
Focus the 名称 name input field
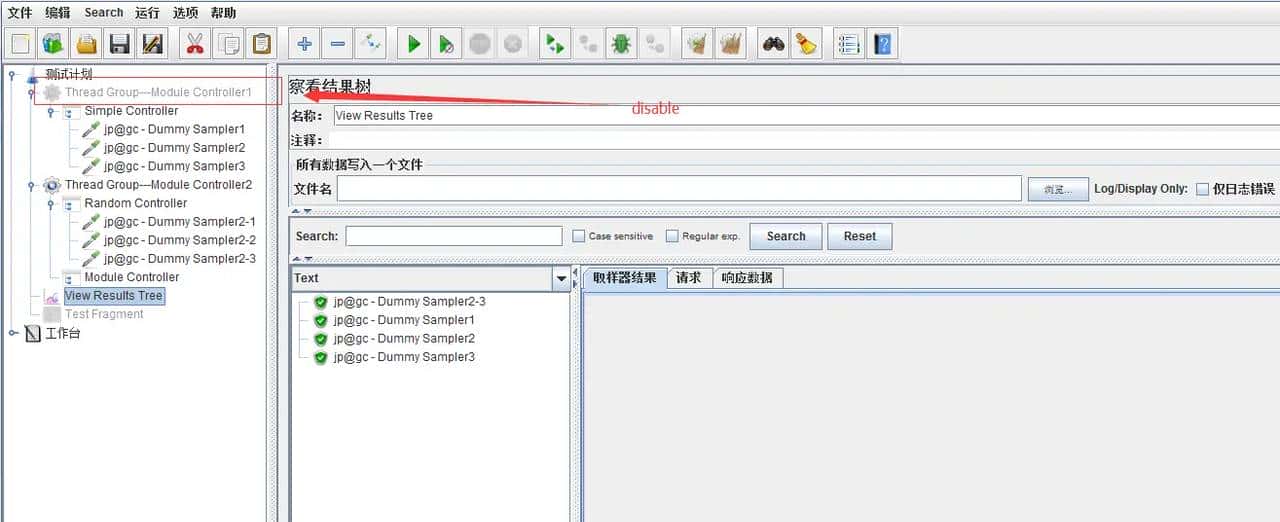click(x=806, y=115)
